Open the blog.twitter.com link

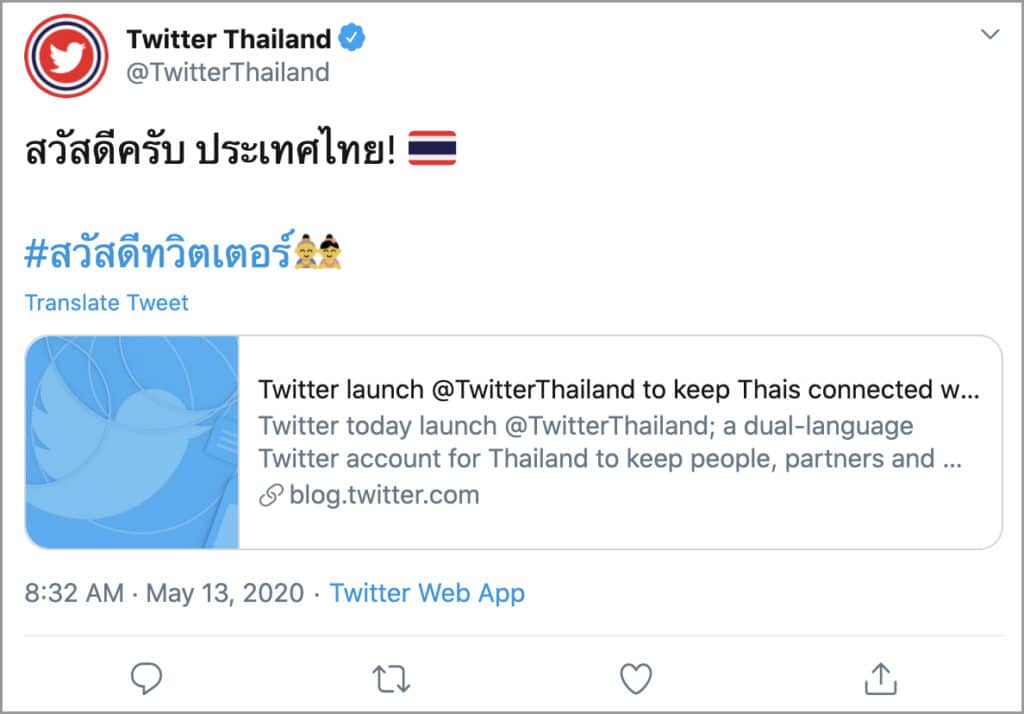pos(383,495)
